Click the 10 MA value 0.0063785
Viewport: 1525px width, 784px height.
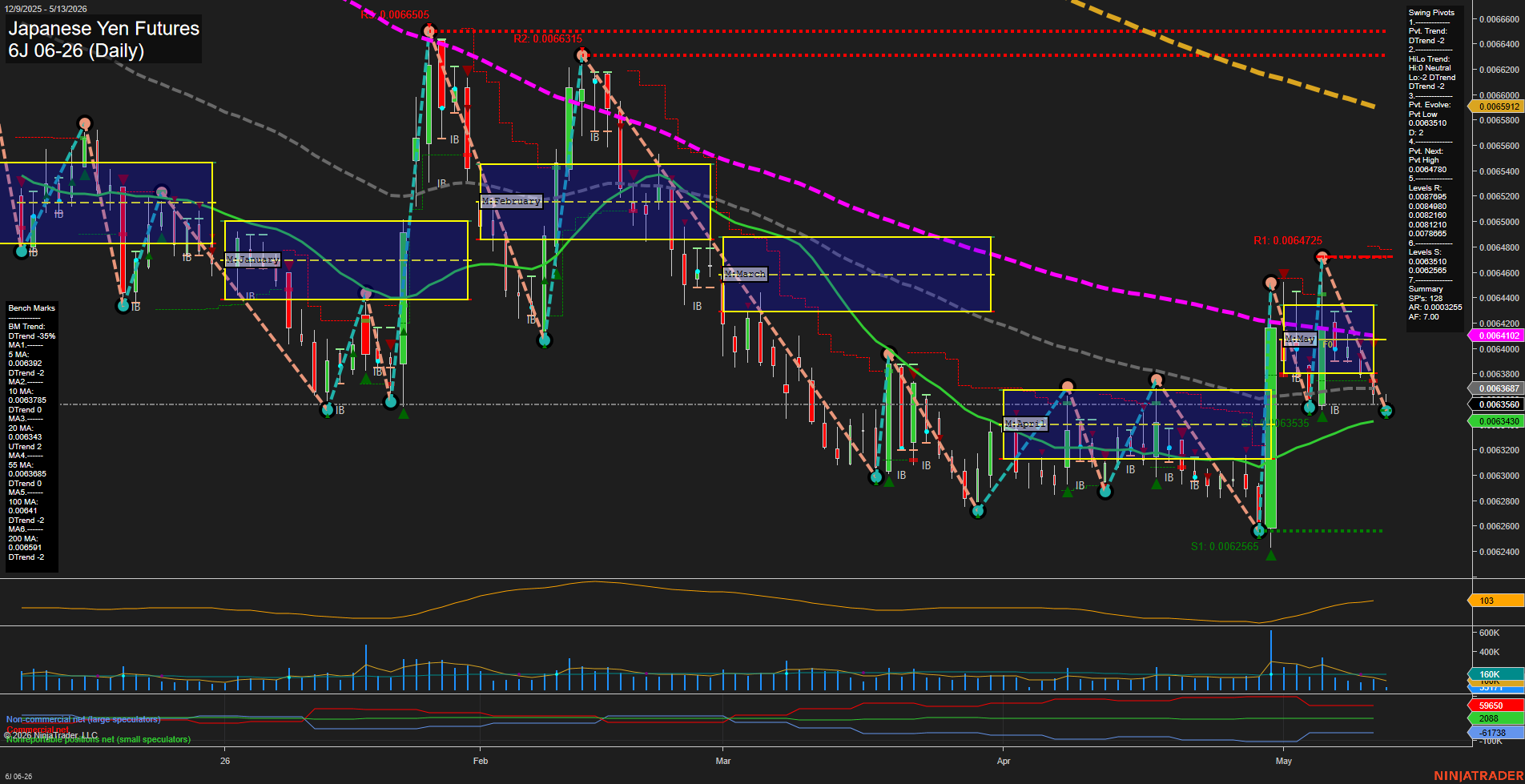[27, 400]
